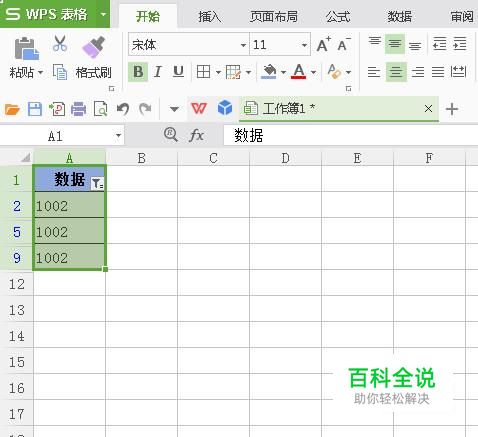Toggle vertical middle alignment
The image size is (478, 437).
pos(395,43)
